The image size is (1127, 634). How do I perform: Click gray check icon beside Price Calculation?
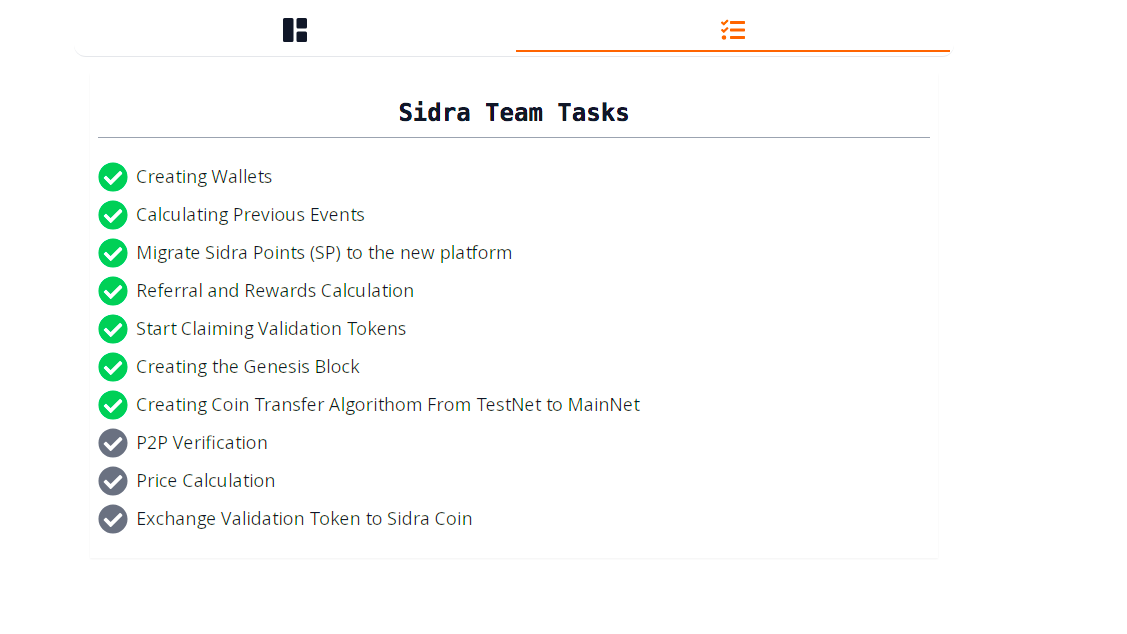pyautogui.click(x=113, y=481)
